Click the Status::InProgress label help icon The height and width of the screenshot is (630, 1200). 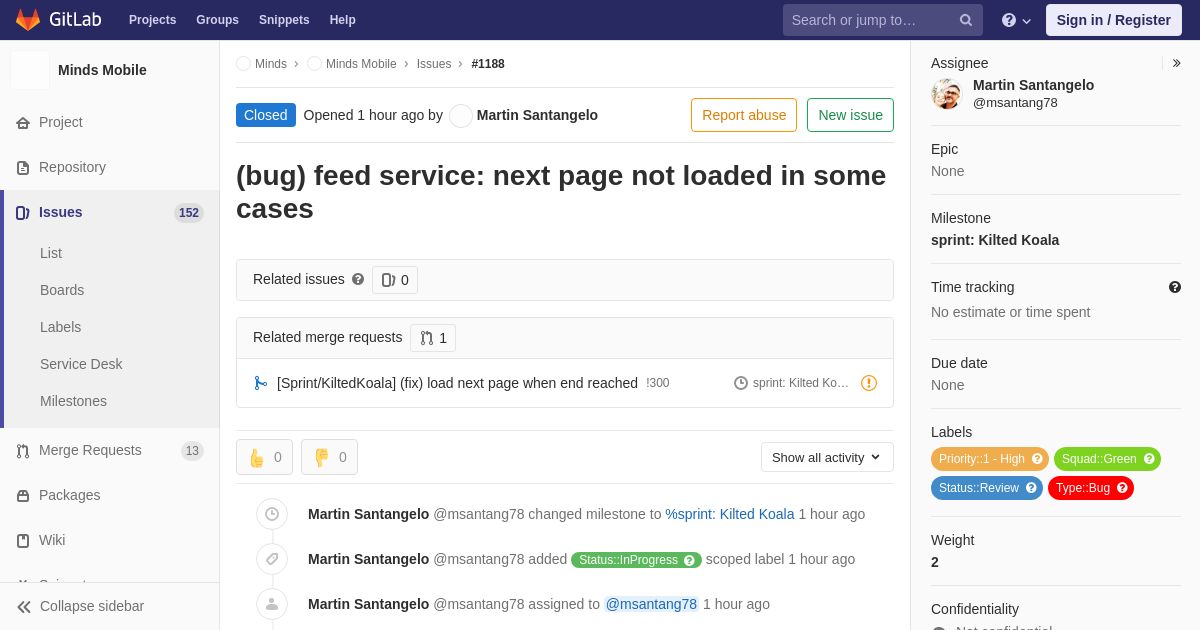click(689, 560)
